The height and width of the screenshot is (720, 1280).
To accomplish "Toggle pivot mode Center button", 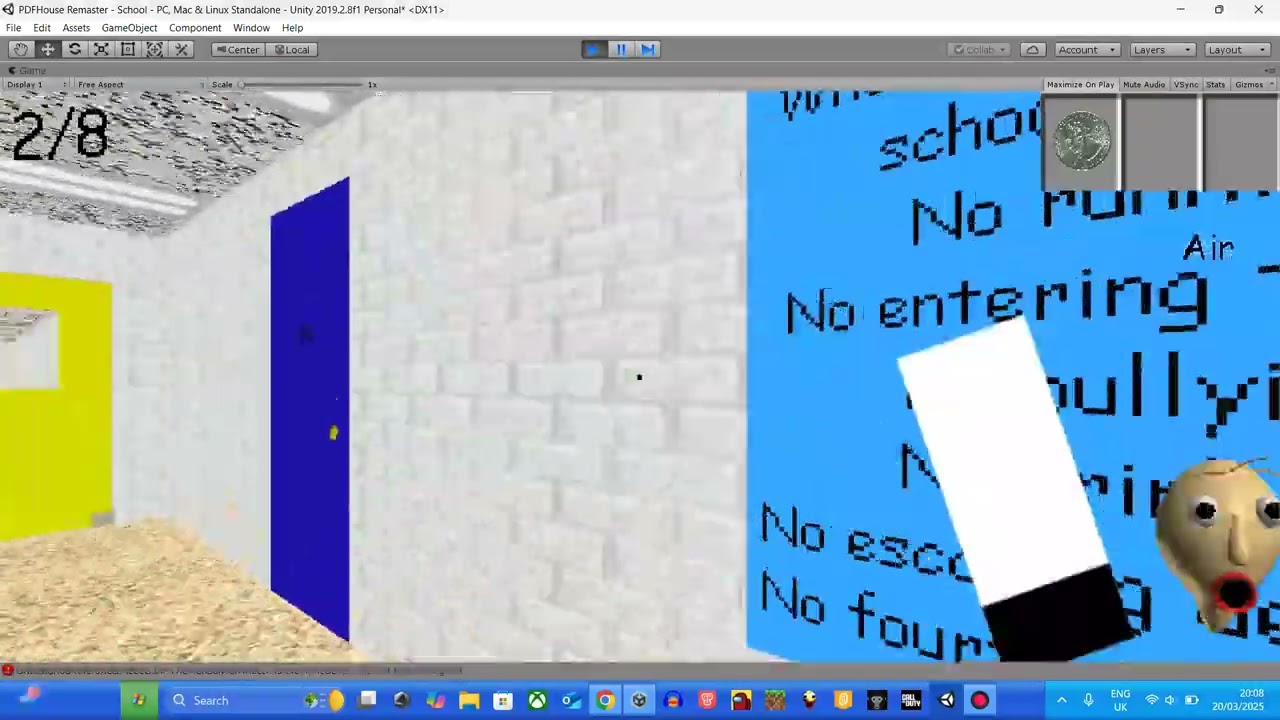I will [238, 49].
